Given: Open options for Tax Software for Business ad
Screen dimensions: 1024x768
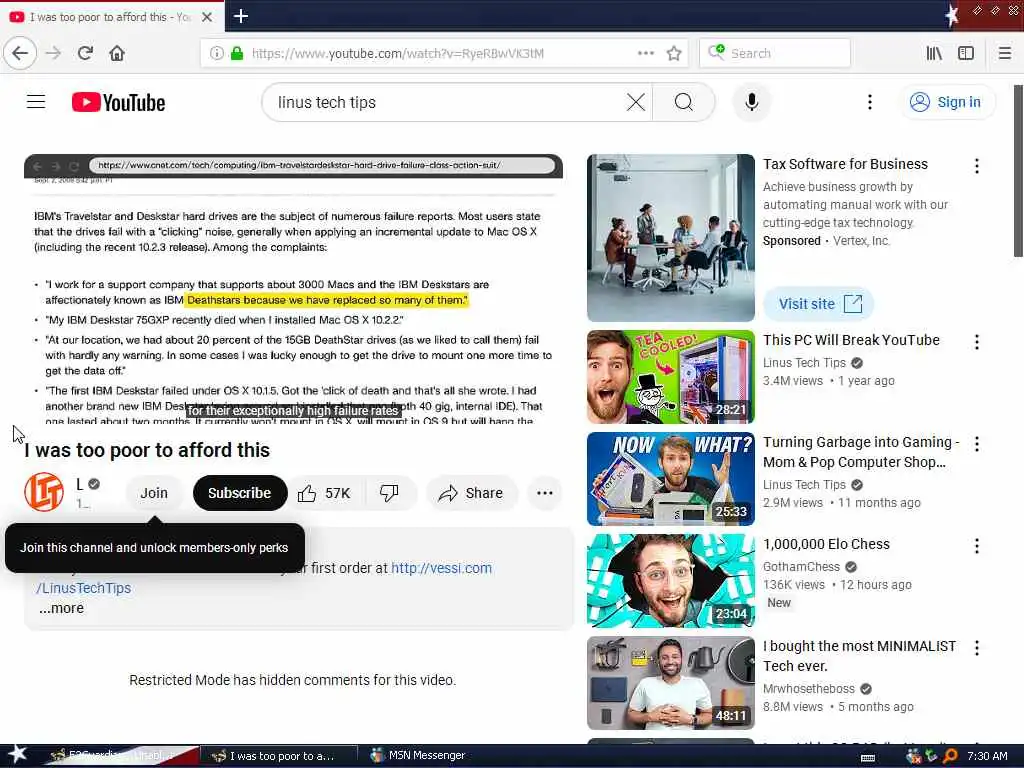Looking at the screenshot, I should [976, 166].
